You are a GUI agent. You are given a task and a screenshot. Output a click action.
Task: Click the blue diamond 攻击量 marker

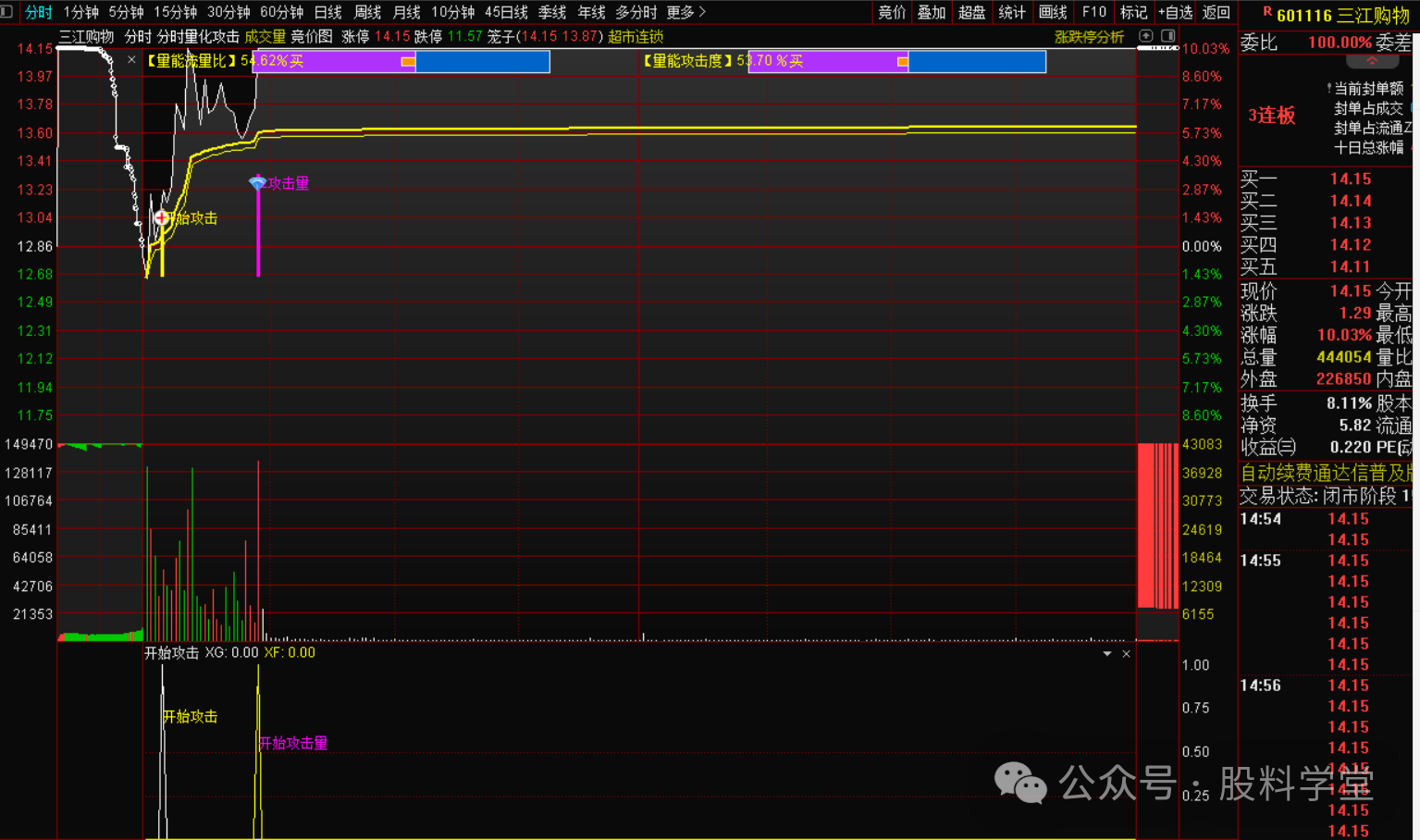[x=257, y=183]
